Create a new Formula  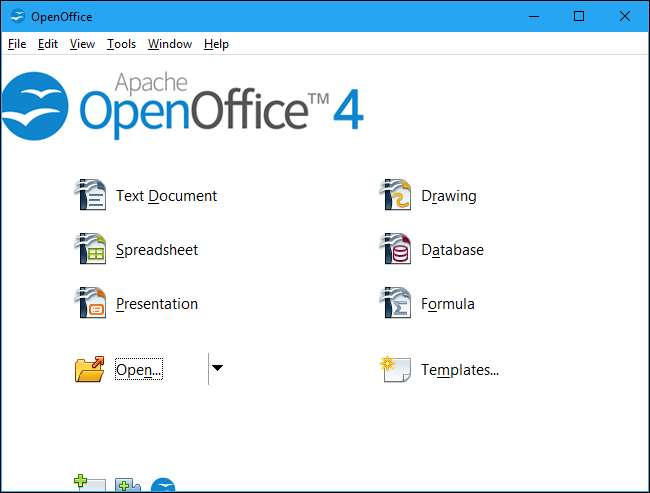click(x=448, y=304)
